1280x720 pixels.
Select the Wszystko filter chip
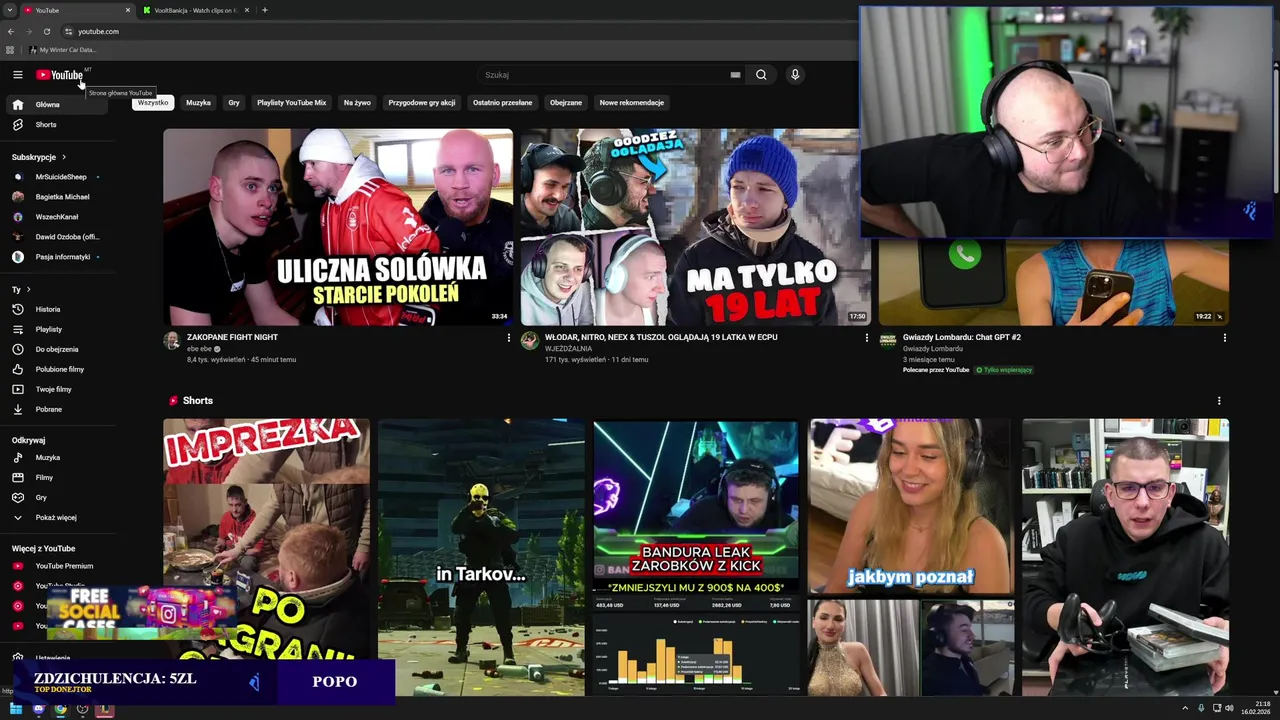tap(153, 102)
